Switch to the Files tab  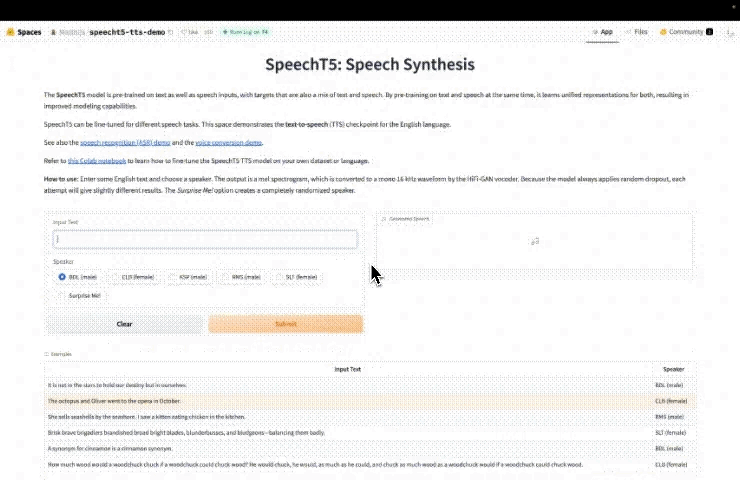[x=636, y=32]
